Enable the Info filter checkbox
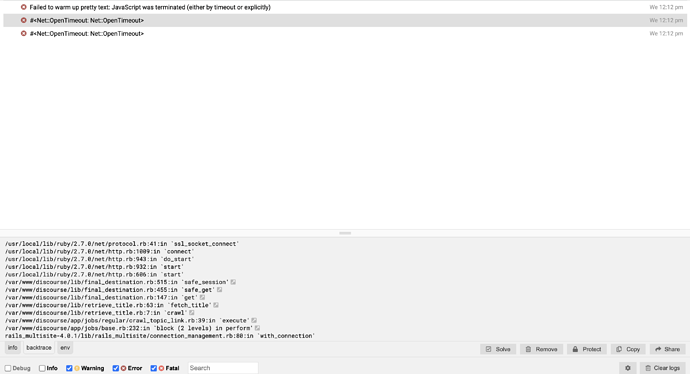Viewport: 690px width, 374px height. click(x=42, y=368)
